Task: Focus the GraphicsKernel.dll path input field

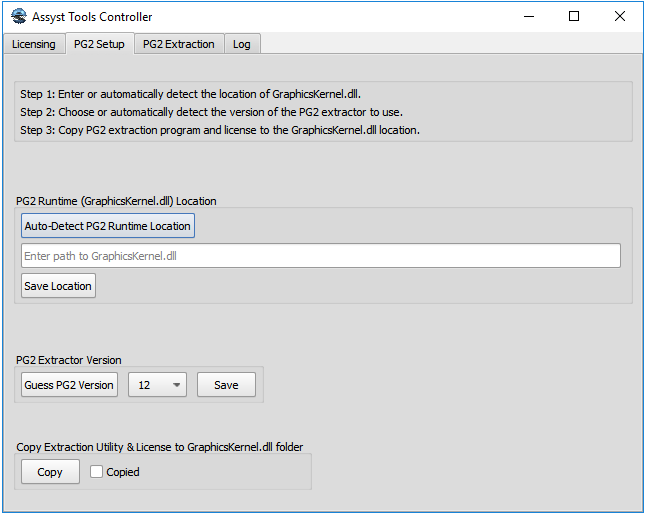Action: tap(321, 256)
